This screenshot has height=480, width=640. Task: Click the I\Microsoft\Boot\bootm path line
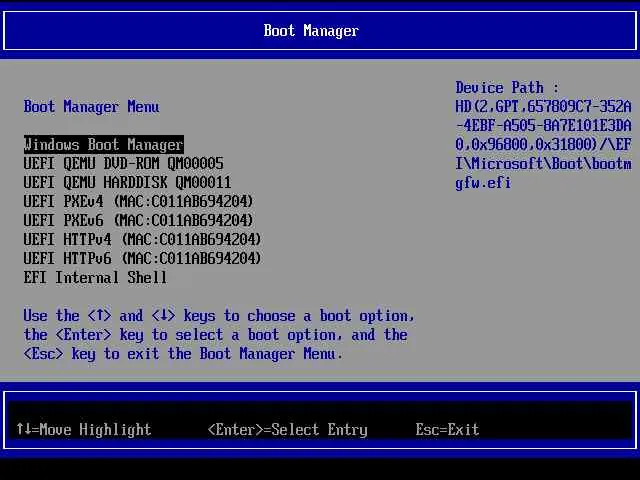[x=543, y=164]
